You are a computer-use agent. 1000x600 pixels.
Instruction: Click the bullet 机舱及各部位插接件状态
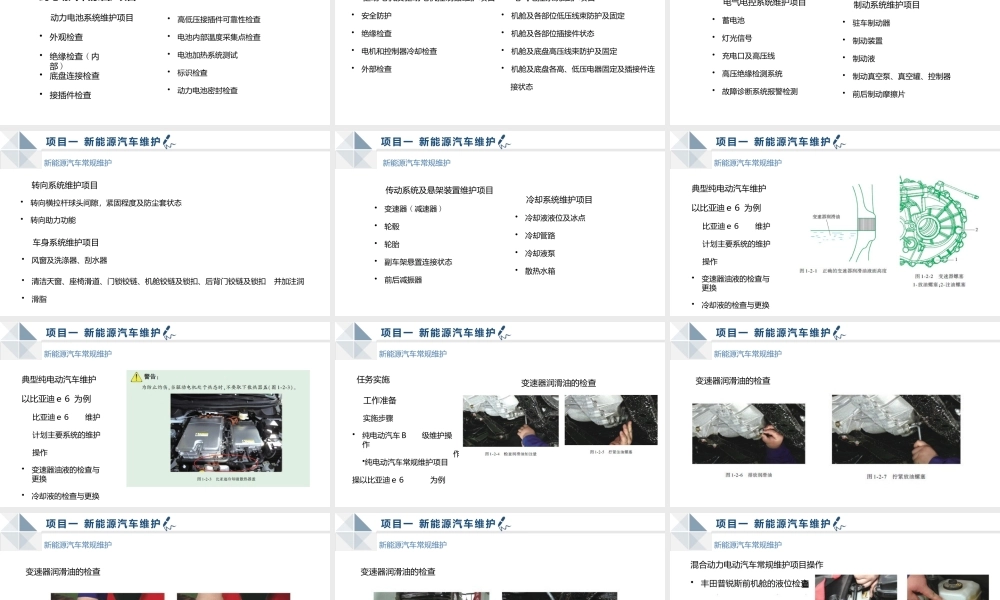[552, 33]
